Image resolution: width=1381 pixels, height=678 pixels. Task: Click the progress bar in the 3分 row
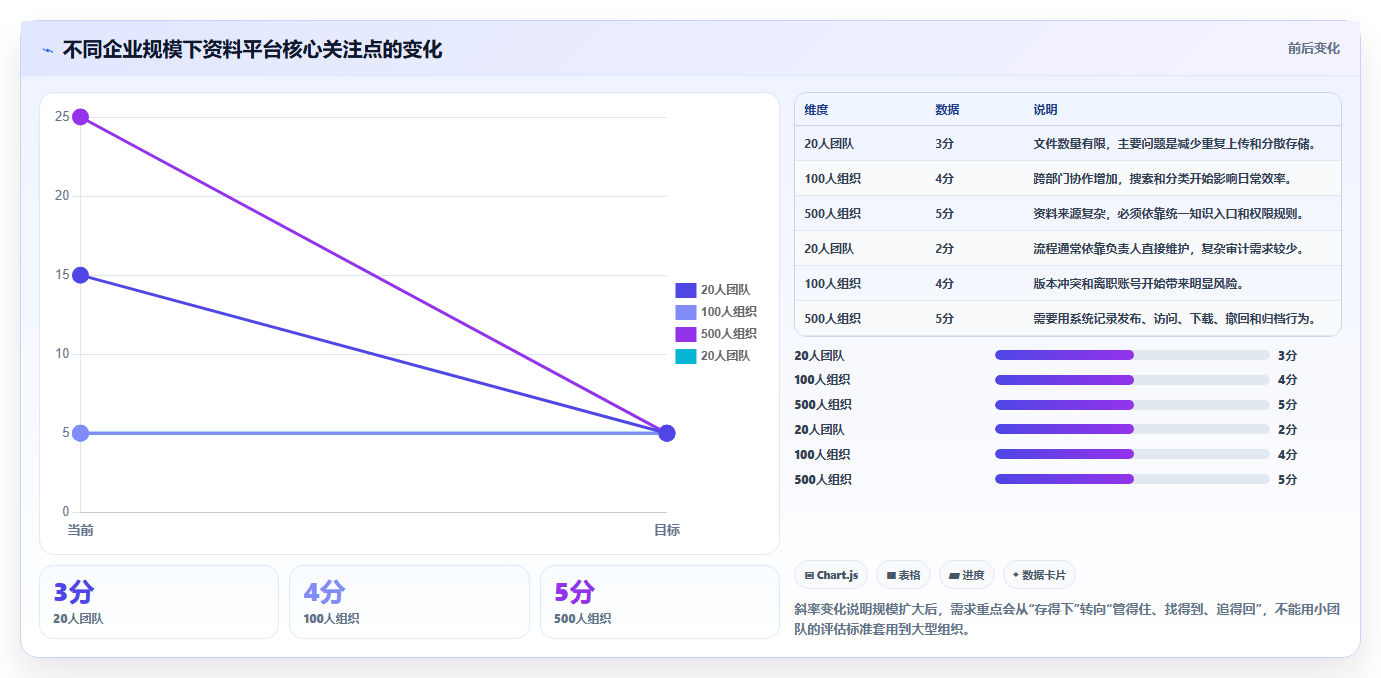pyautogui.click(x=1132, y=355)
